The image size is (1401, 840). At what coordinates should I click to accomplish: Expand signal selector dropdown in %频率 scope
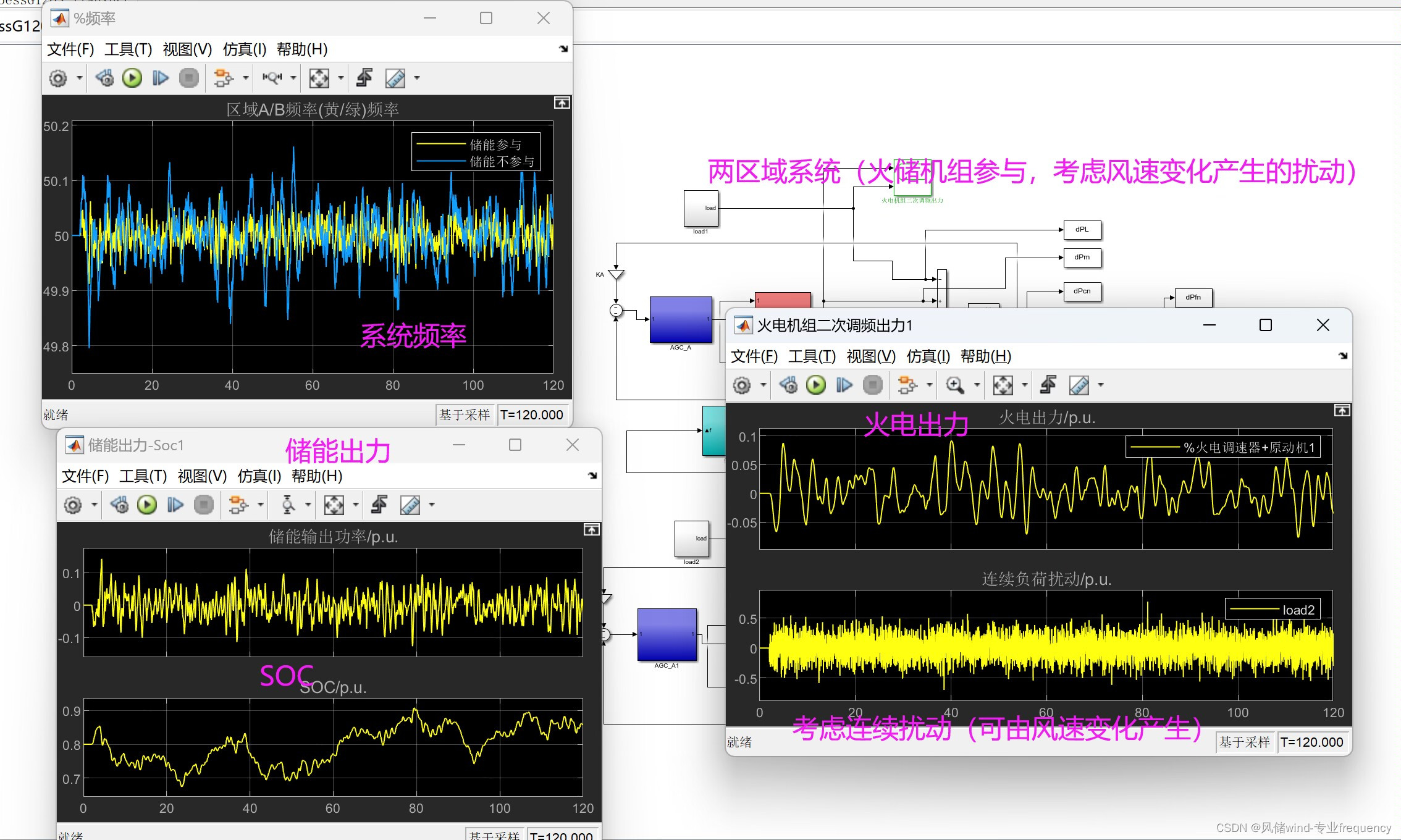tap(246, 78)
